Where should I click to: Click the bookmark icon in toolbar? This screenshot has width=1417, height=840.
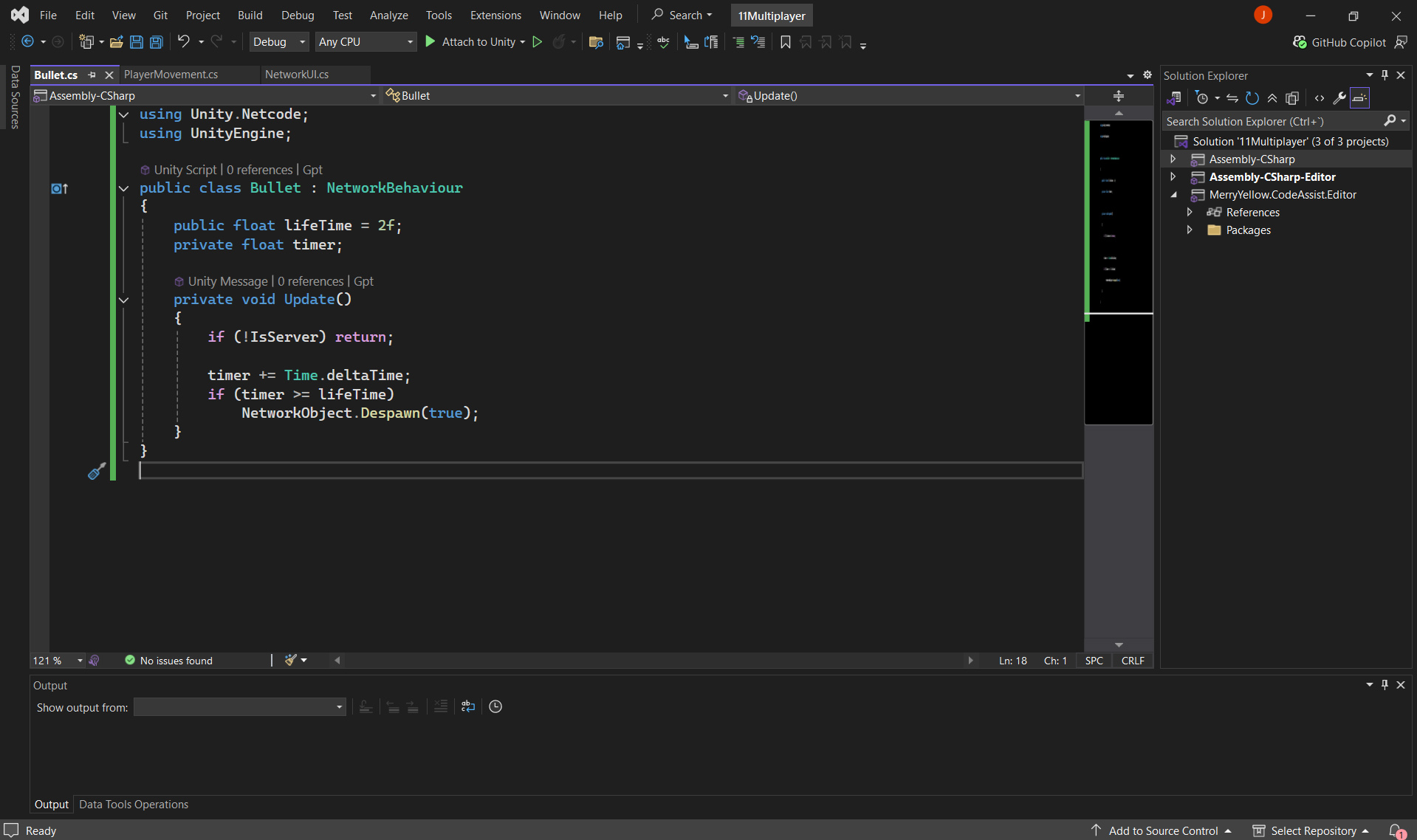(785, 42)
